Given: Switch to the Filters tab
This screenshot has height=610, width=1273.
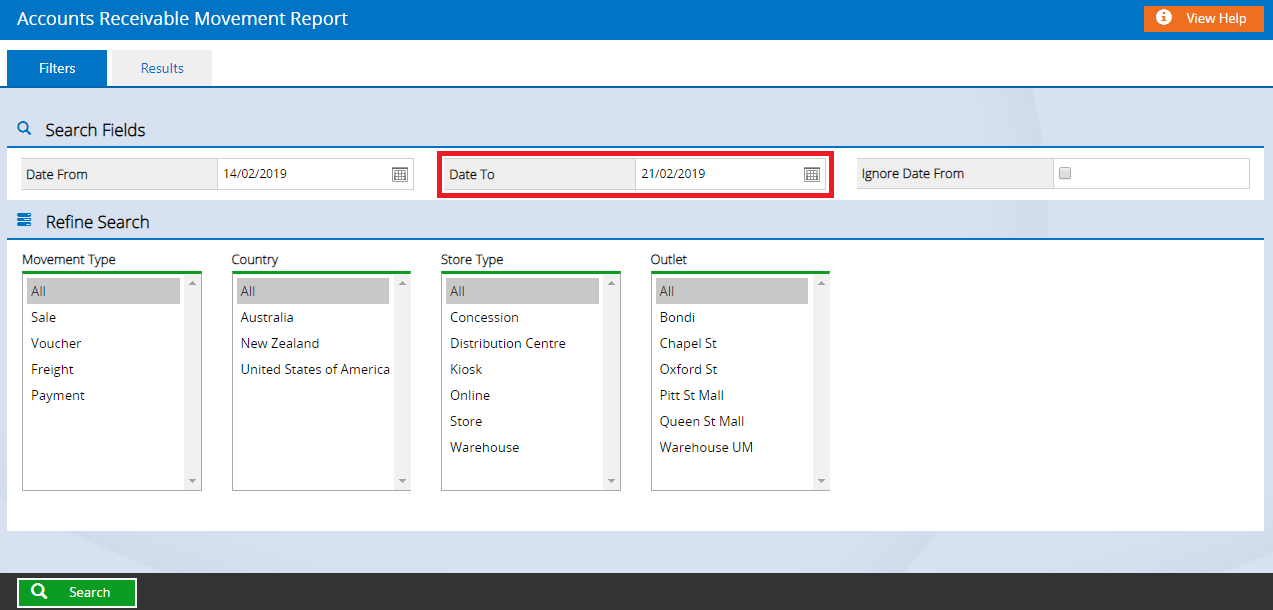Looking at the screenshot, I should coord(57,68).
